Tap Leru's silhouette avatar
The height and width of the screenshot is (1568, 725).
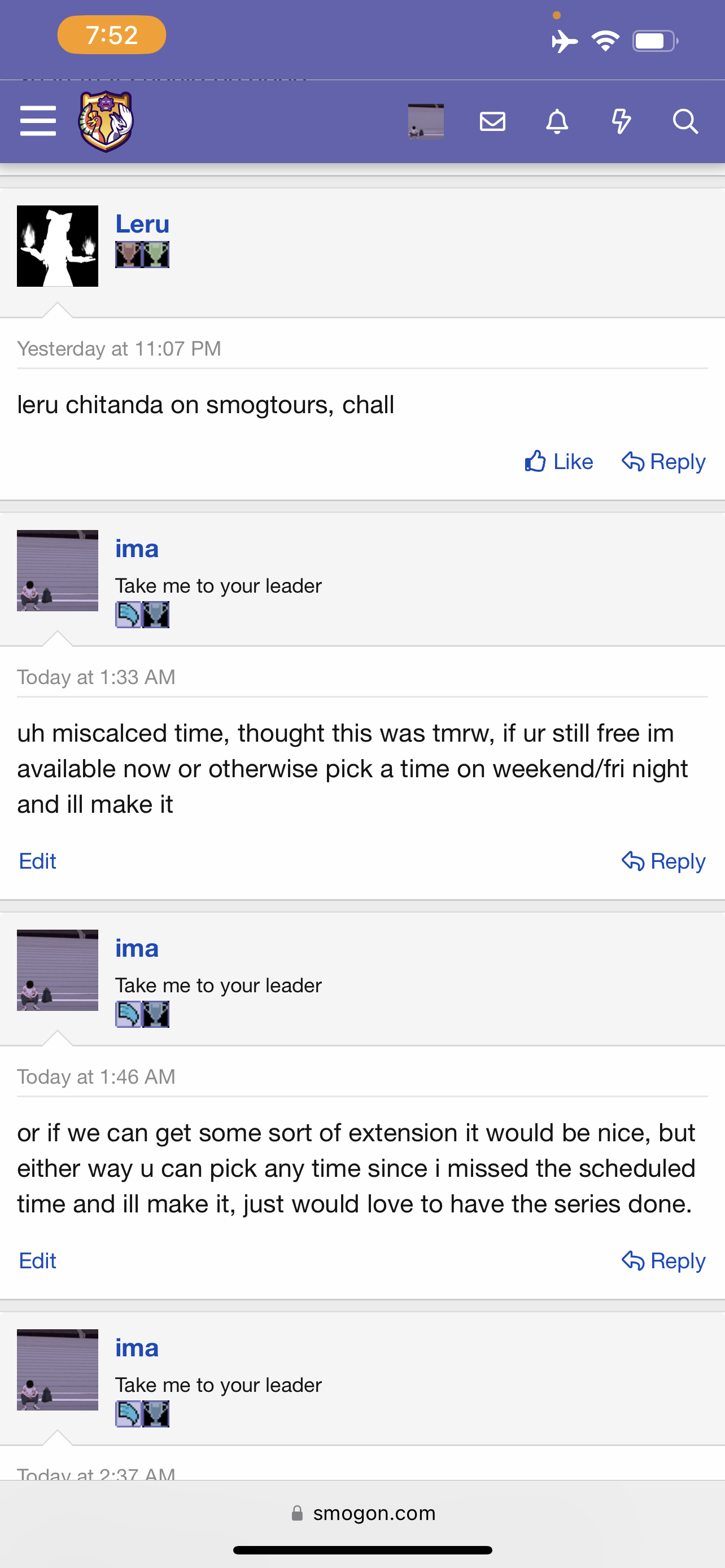(x=57, y=246)
